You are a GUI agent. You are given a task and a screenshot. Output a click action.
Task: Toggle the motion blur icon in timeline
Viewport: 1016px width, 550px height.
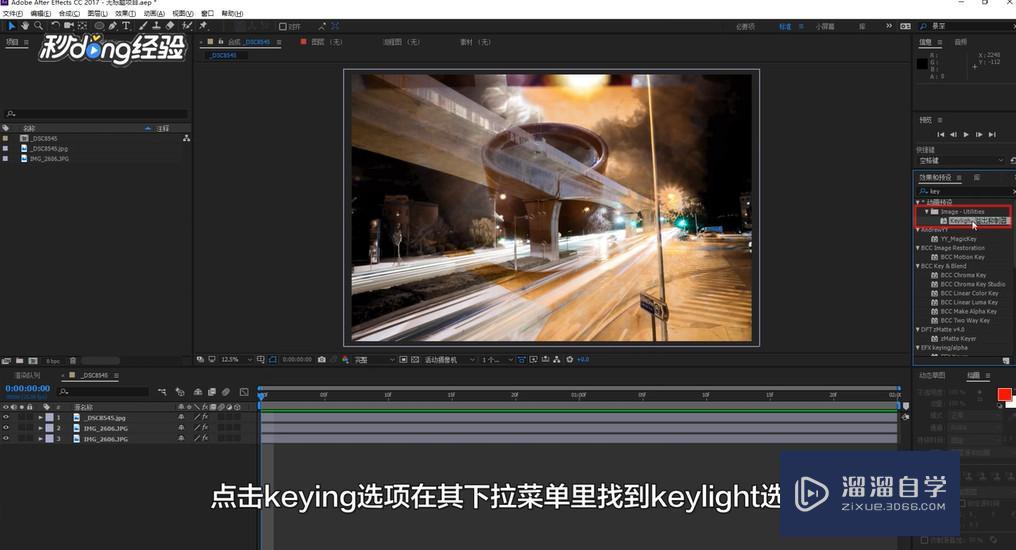click(225, 392)
